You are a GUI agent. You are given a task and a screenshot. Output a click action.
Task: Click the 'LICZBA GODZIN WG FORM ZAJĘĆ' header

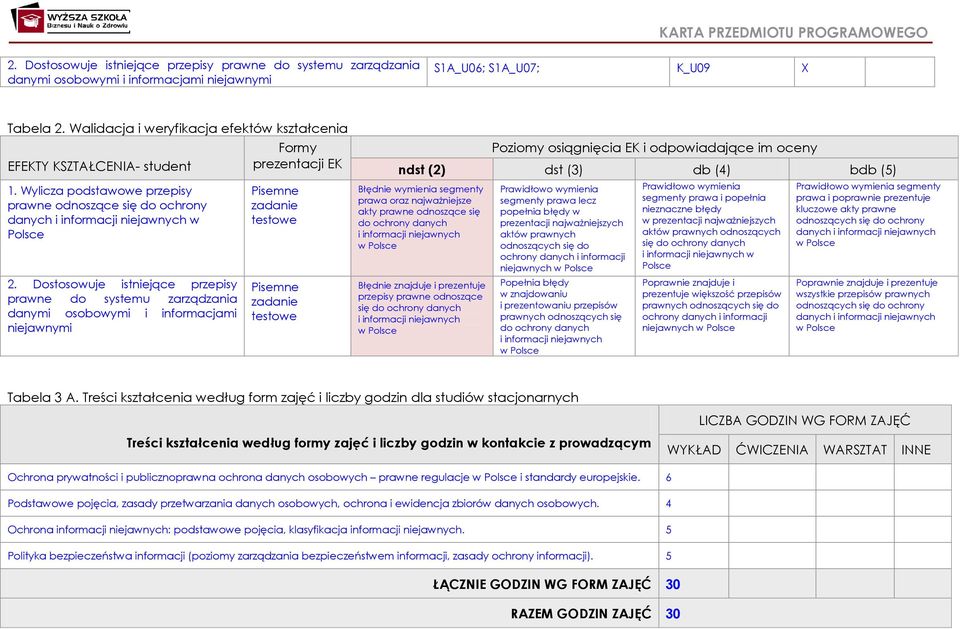pyautogui.click(x=804, y=420)
